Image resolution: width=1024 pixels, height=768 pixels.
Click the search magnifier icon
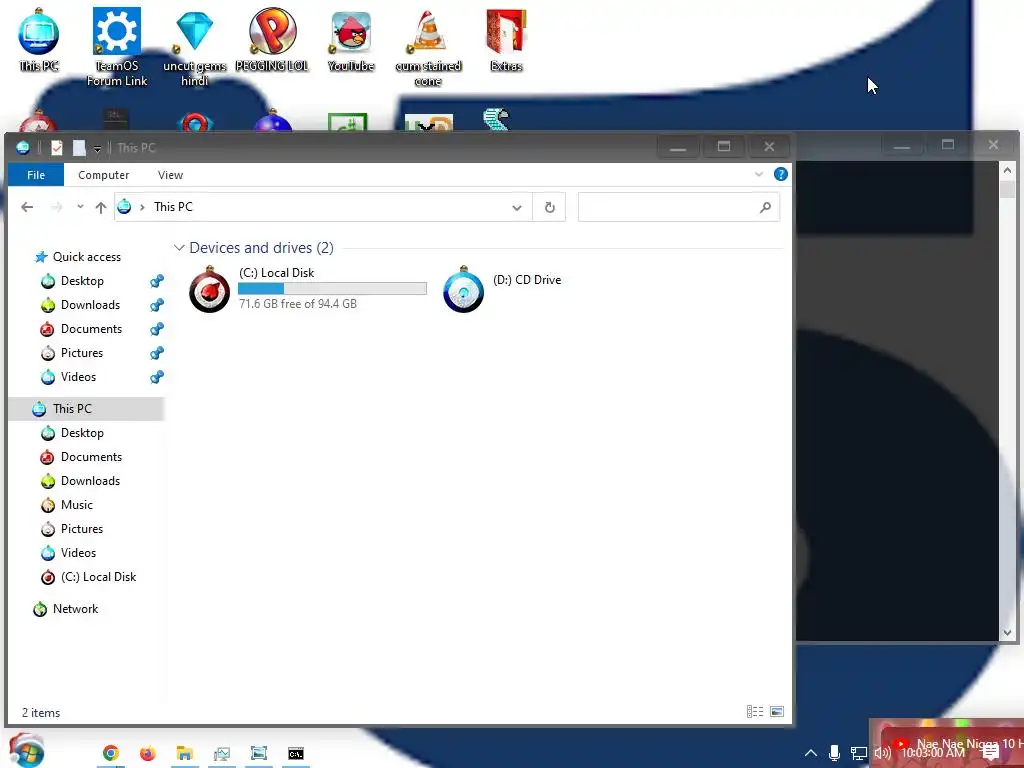click(765, 207)
